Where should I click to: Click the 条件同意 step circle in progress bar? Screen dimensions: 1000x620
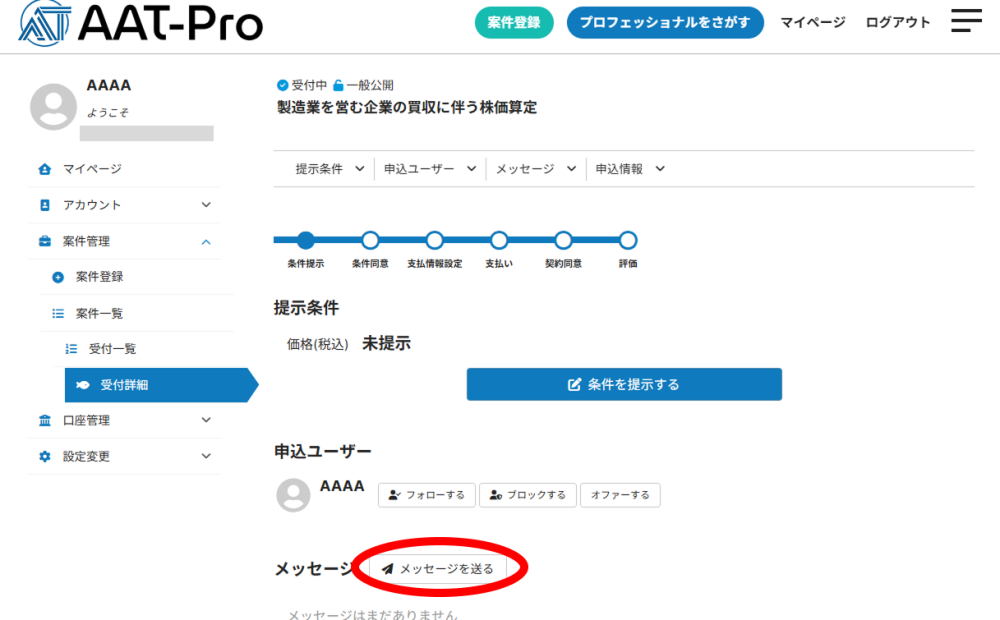(370, 240)
